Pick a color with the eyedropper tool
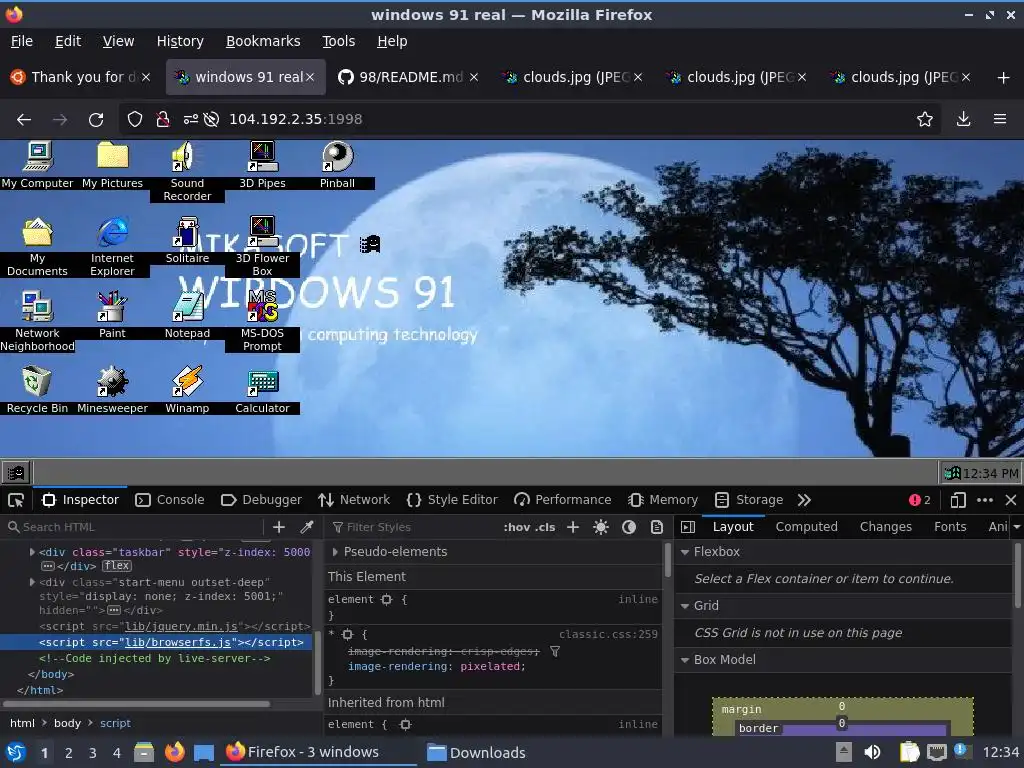1024x768 pixels. tap(306, 527)
